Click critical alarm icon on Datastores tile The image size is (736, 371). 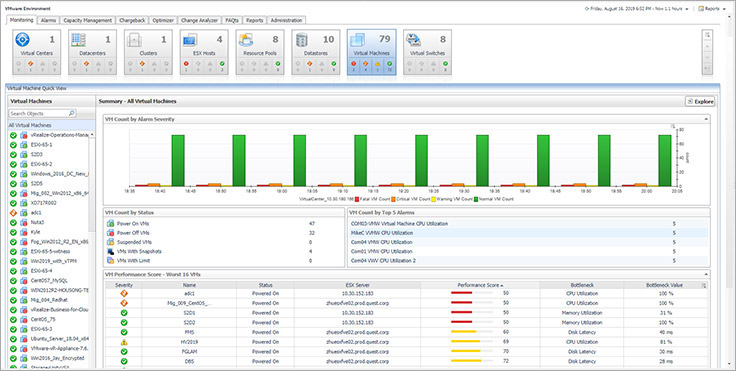(x=310, y=63)
